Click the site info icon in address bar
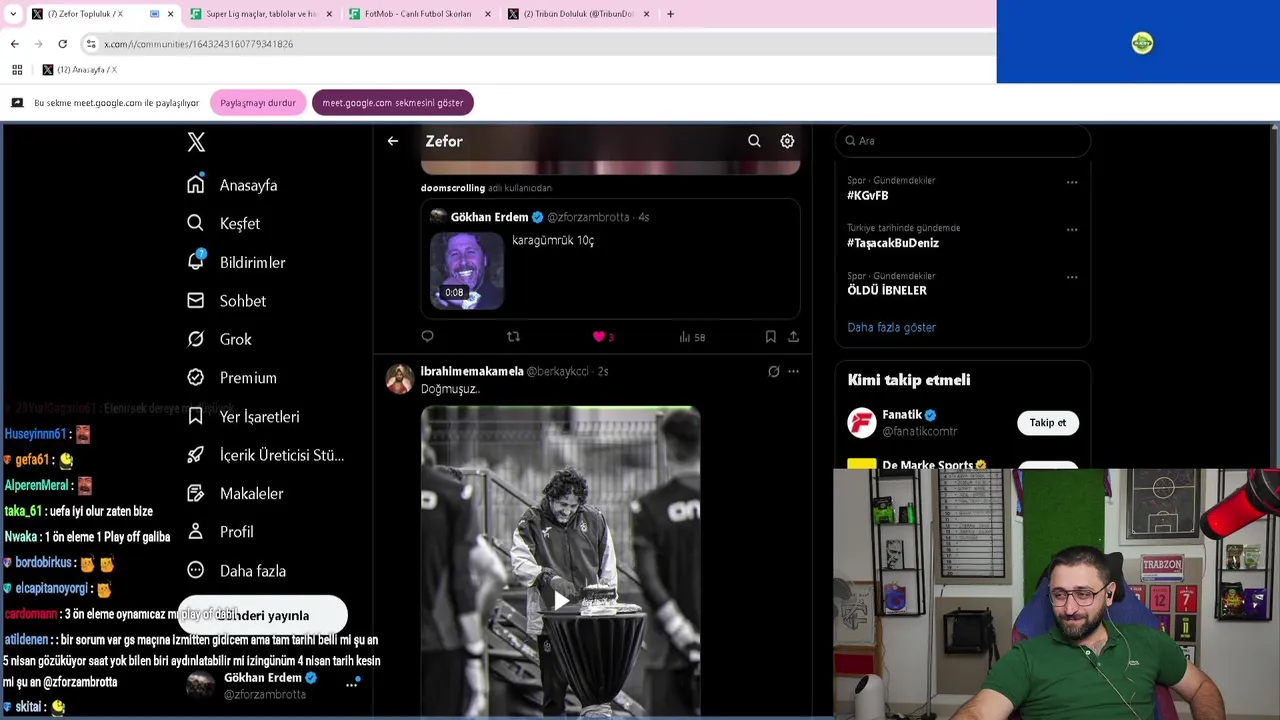This screenshot has height=720, width=1280. coord(91,44)
